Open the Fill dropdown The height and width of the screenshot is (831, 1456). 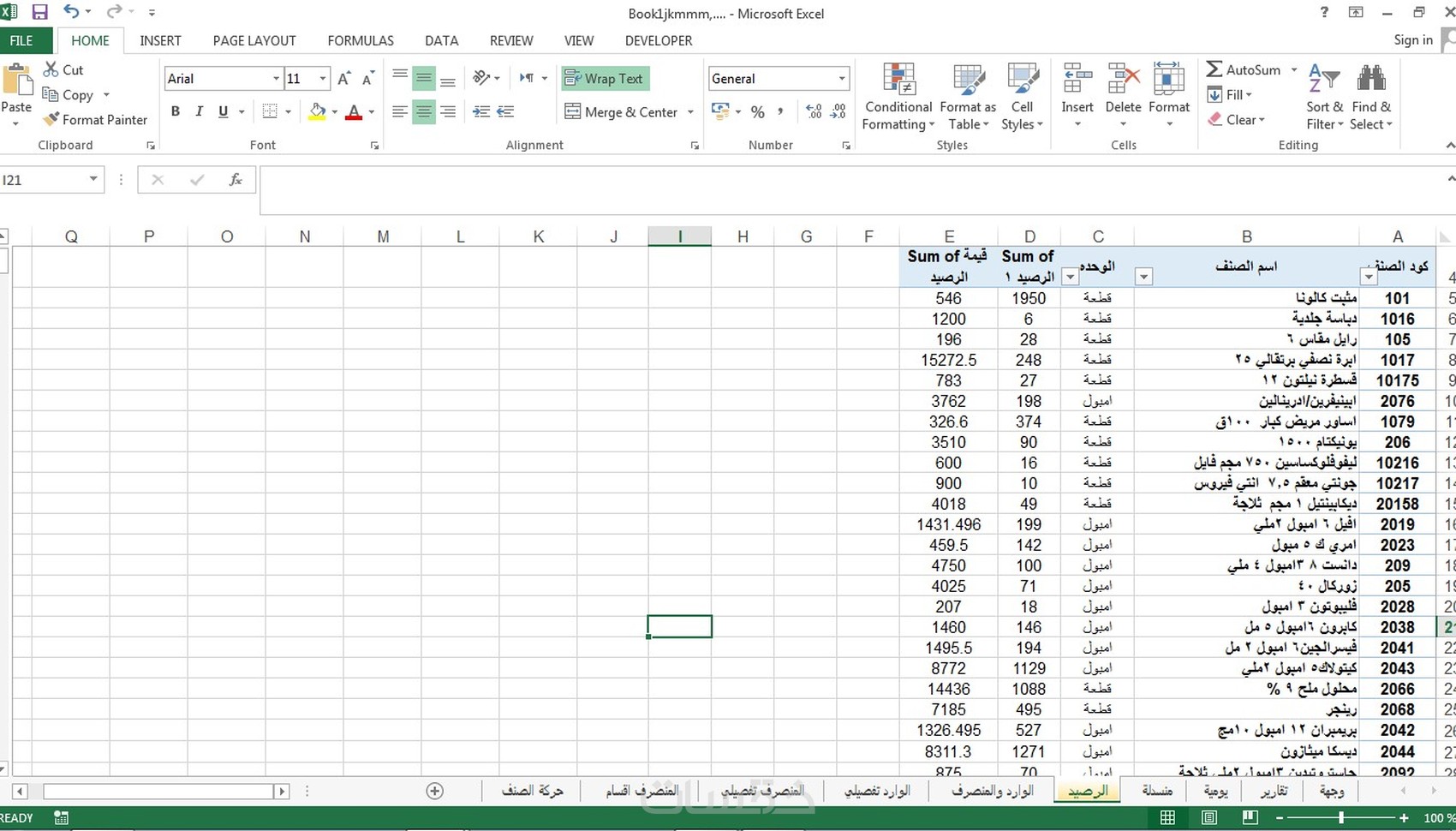point(1230,94)
